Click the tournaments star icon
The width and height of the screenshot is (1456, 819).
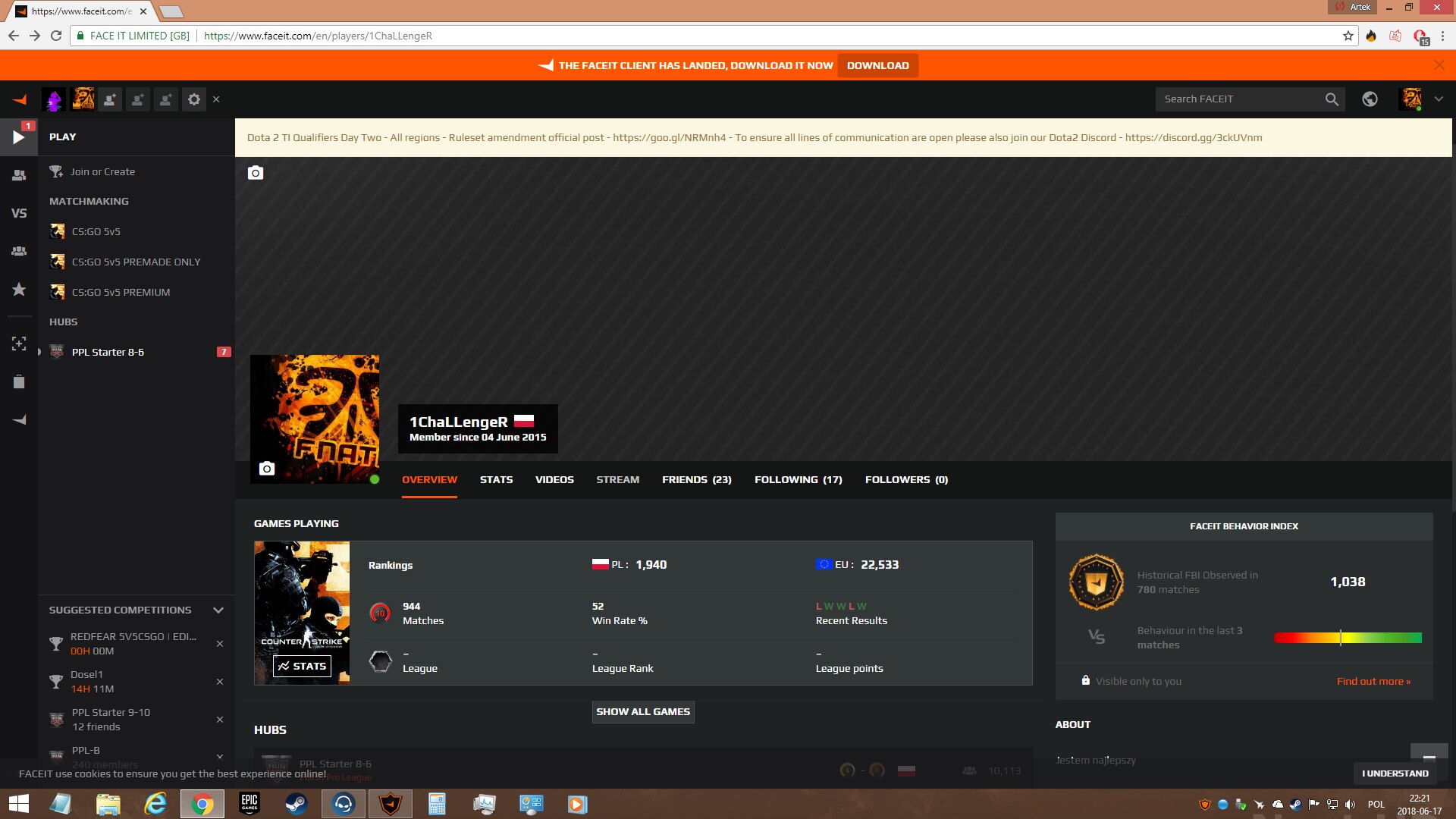19,290
